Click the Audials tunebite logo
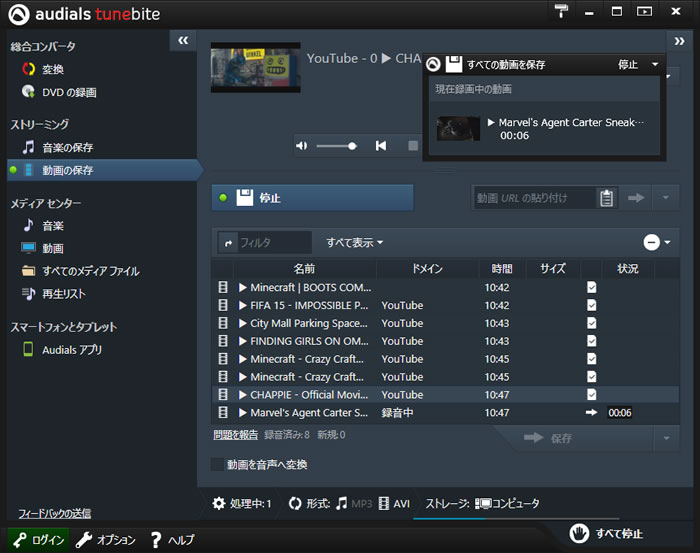Screen dimensions: 700x553 (x=84, y=14)
